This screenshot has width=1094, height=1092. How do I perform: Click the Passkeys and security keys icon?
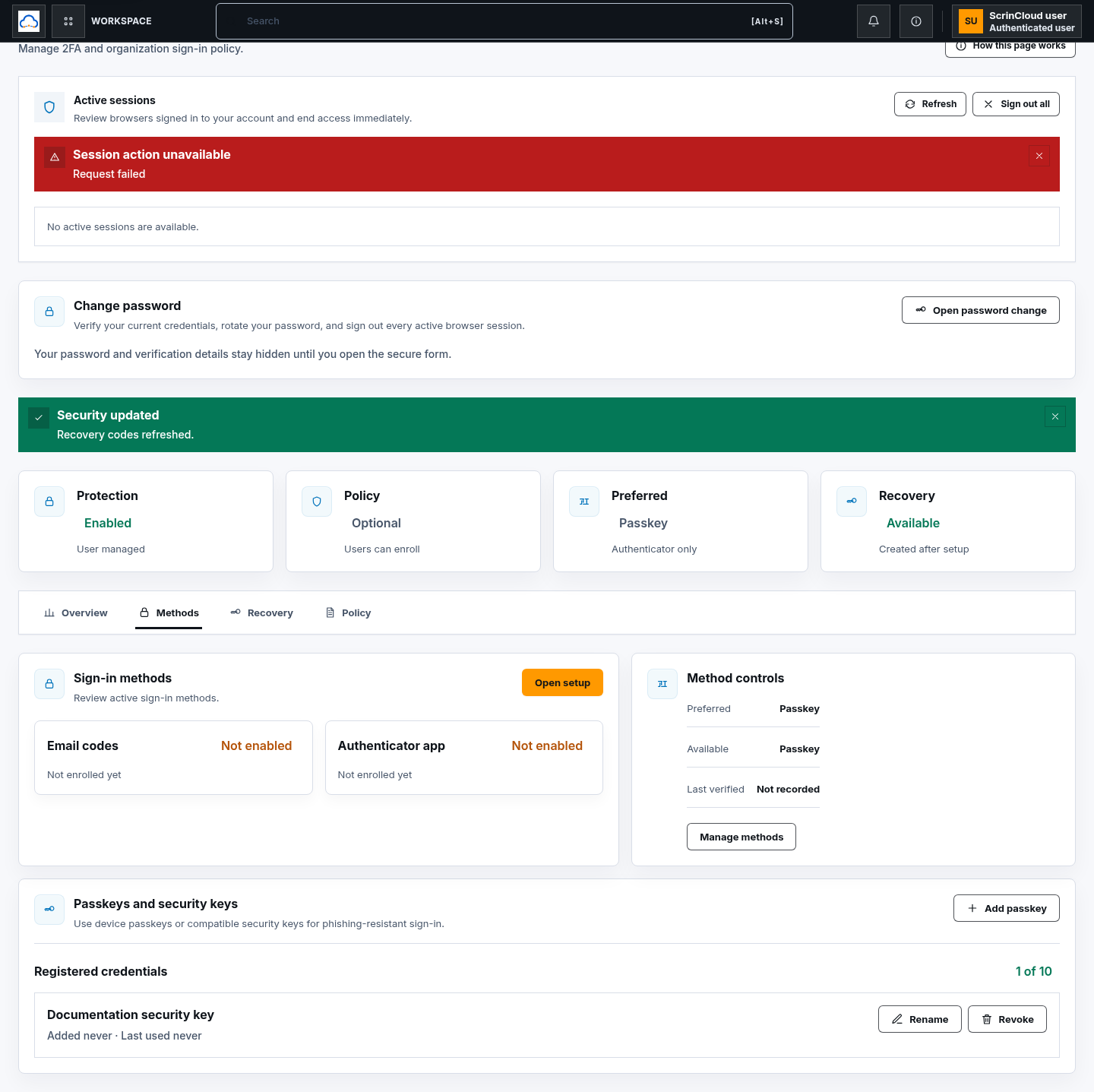(x=49, y=910)
